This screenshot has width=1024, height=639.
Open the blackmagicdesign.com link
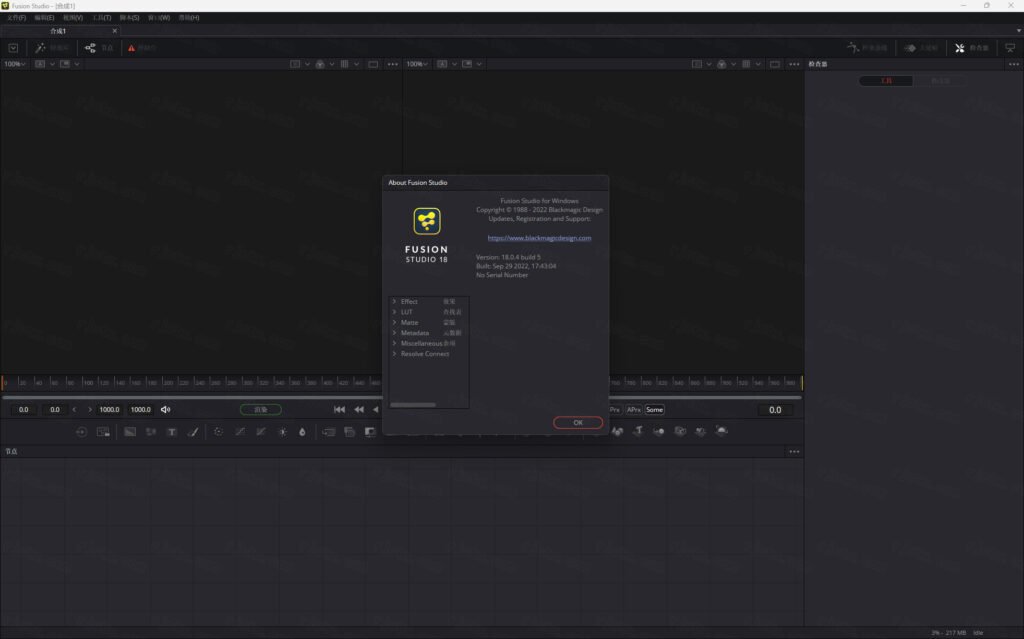(x=539, y=238)
